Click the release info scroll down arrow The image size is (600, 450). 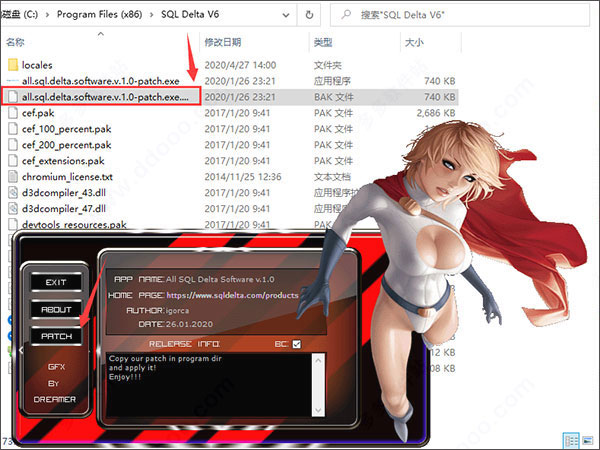point(318,410)
